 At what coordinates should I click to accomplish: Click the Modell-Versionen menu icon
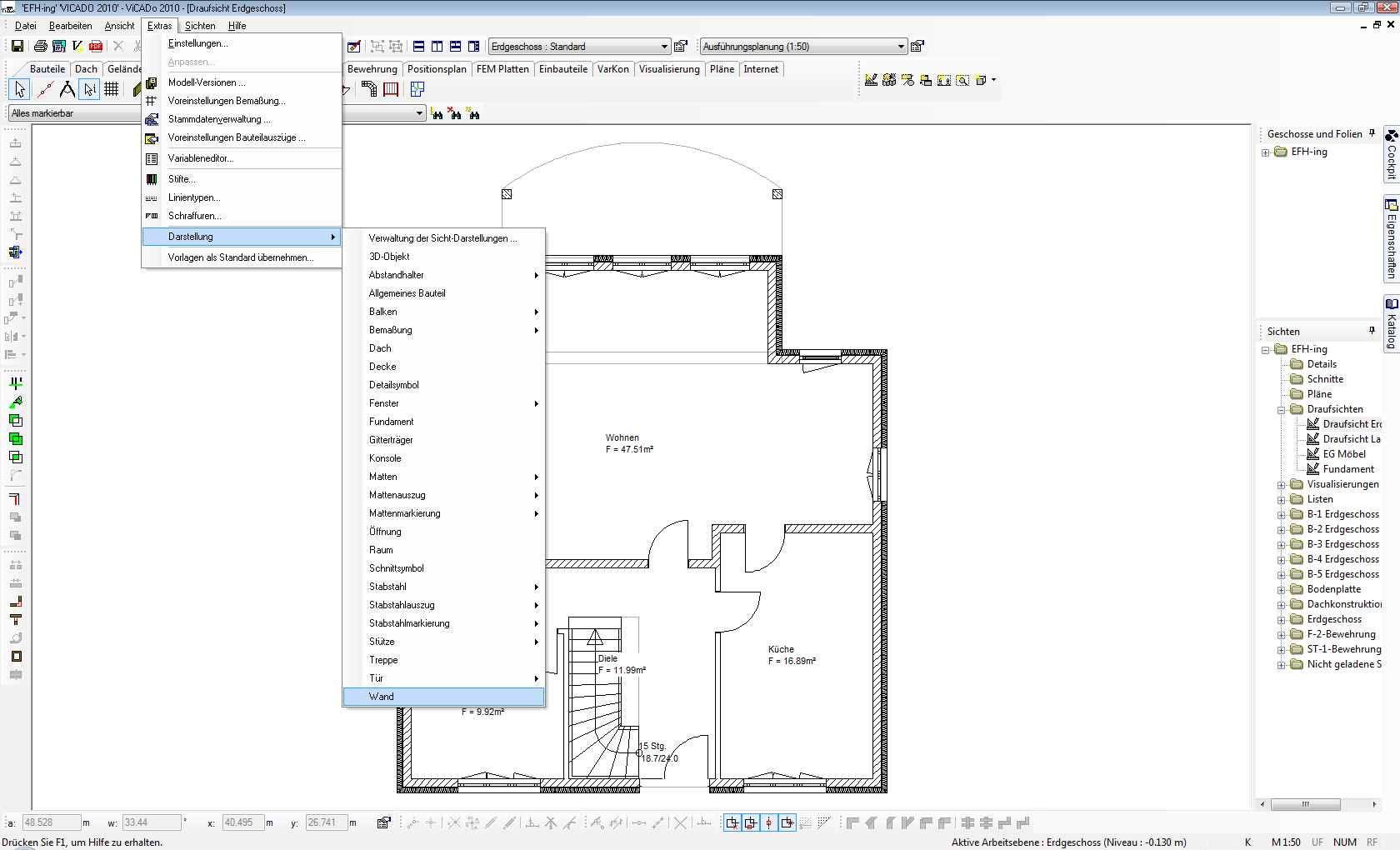[x=152, y=82]
